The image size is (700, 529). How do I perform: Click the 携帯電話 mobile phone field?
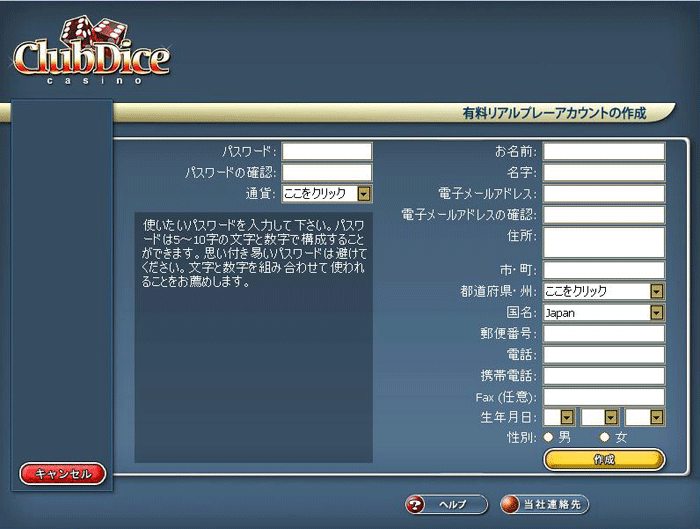pos(604,376)
